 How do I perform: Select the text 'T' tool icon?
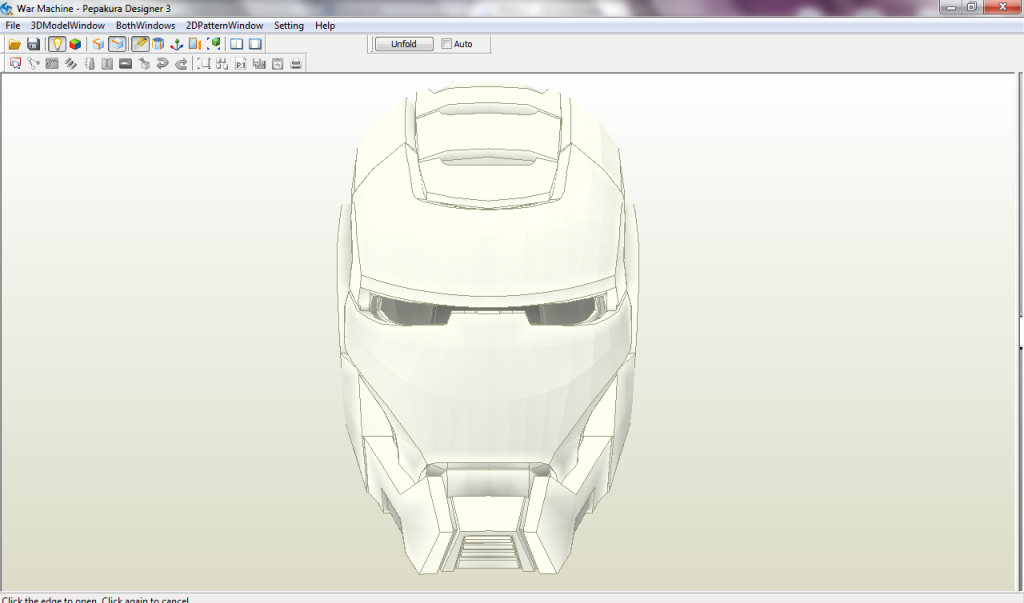click(107, 64)
